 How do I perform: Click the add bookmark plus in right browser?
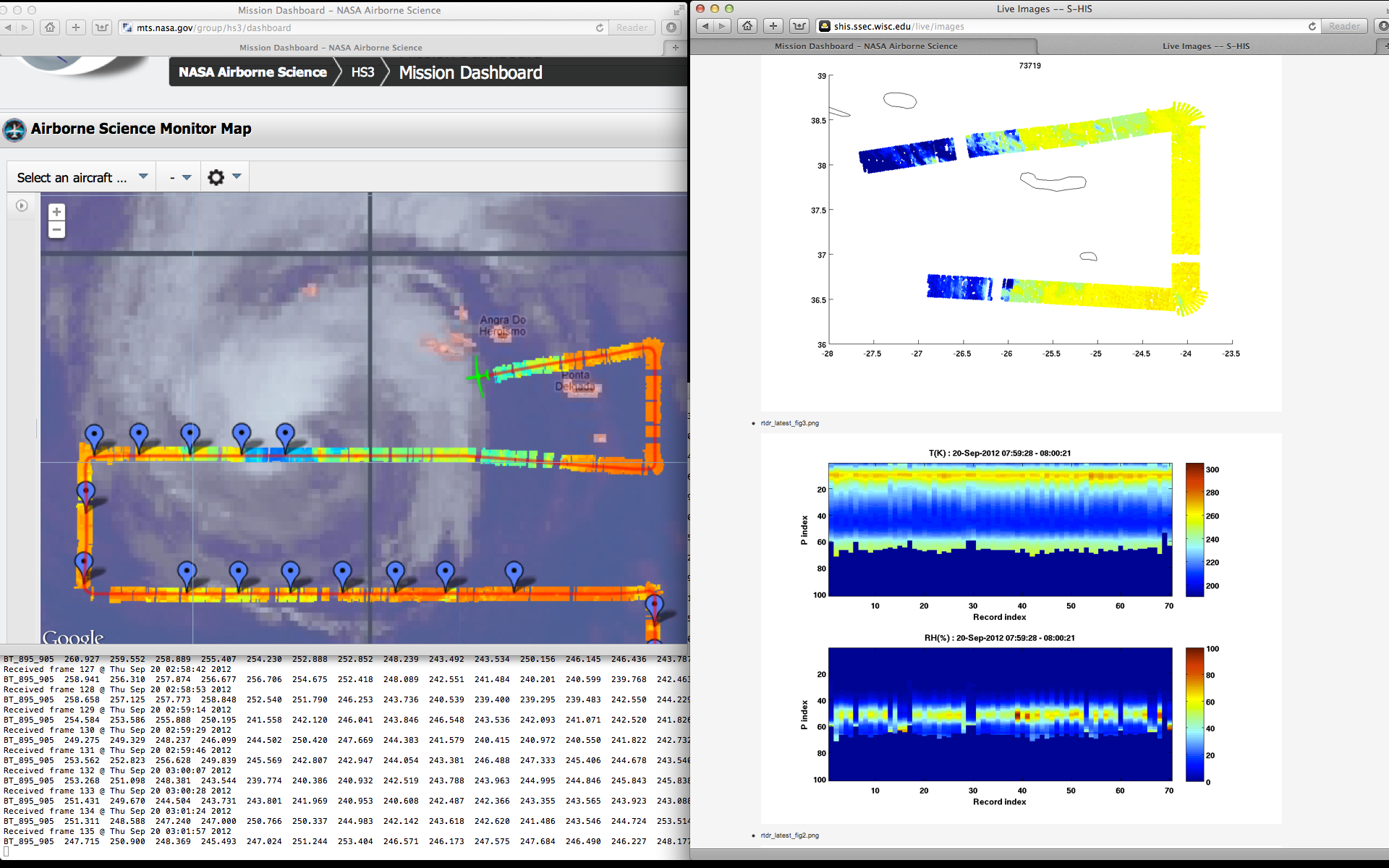[773, 26]
